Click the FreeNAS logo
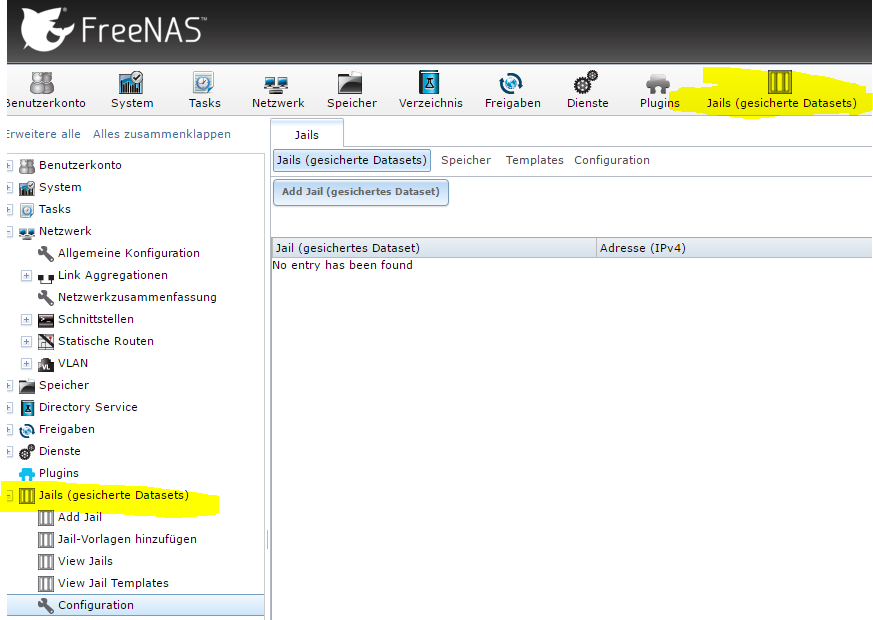 click(x=113, y=29)
